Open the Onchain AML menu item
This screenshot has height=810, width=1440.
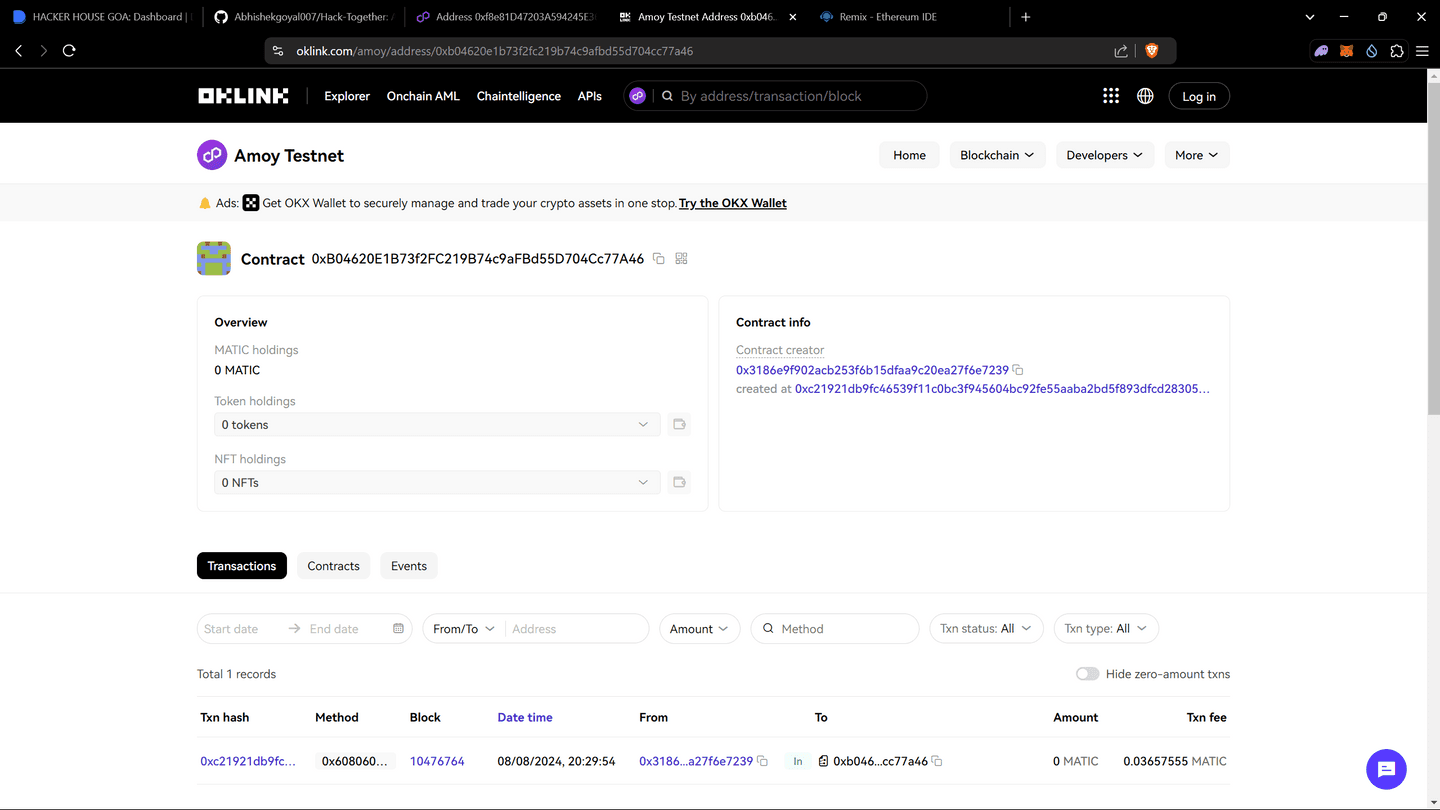click(x=423, y=96)
